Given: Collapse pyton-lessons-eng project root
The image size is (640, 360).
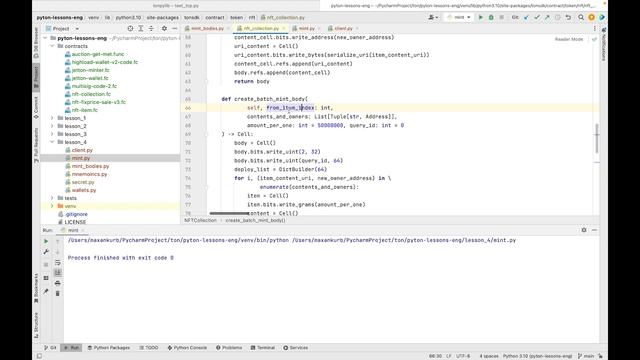Looking at the screenshot, I should [x=45, y=38].
